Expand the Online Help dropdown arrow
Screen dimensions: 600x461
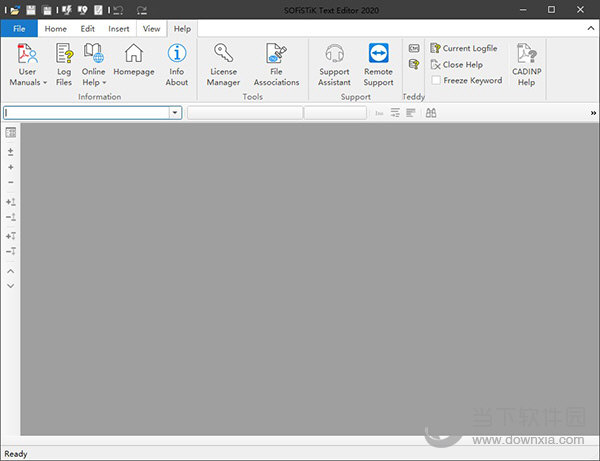click(104, 83)
